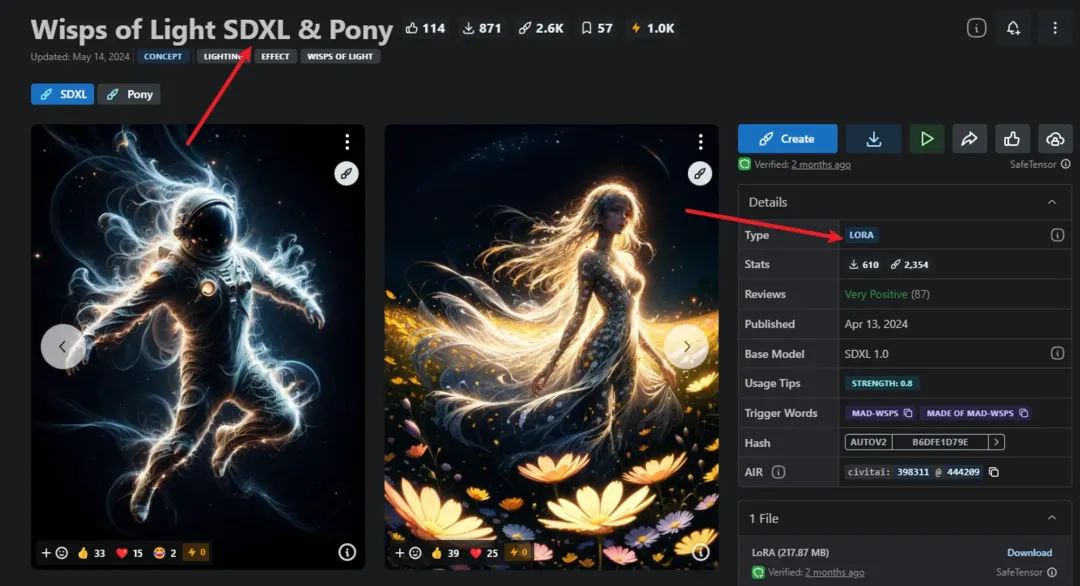
Task: Click thumbs-up reaction 39 on woman image
Action: pos(445,553)
